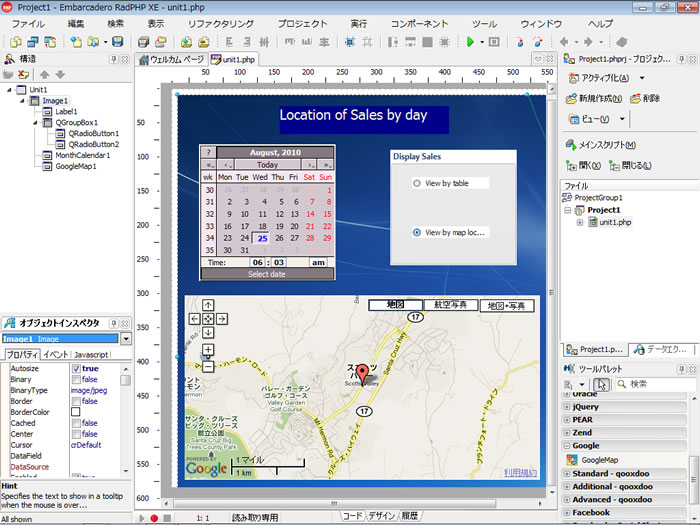Screen dimensions: 700x525
Task: Click the 新規作成 button in project panel
Action: (x=593, y=99)
